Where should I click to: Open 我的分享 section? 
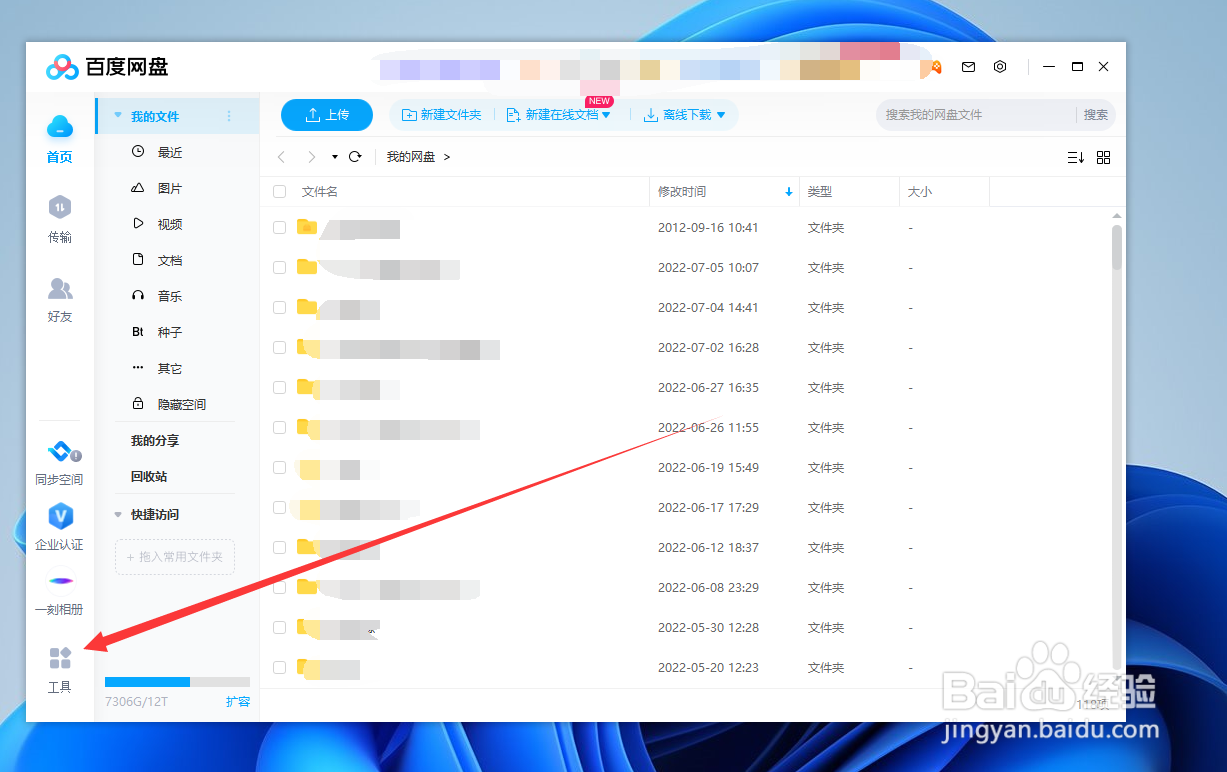[155, 440]
